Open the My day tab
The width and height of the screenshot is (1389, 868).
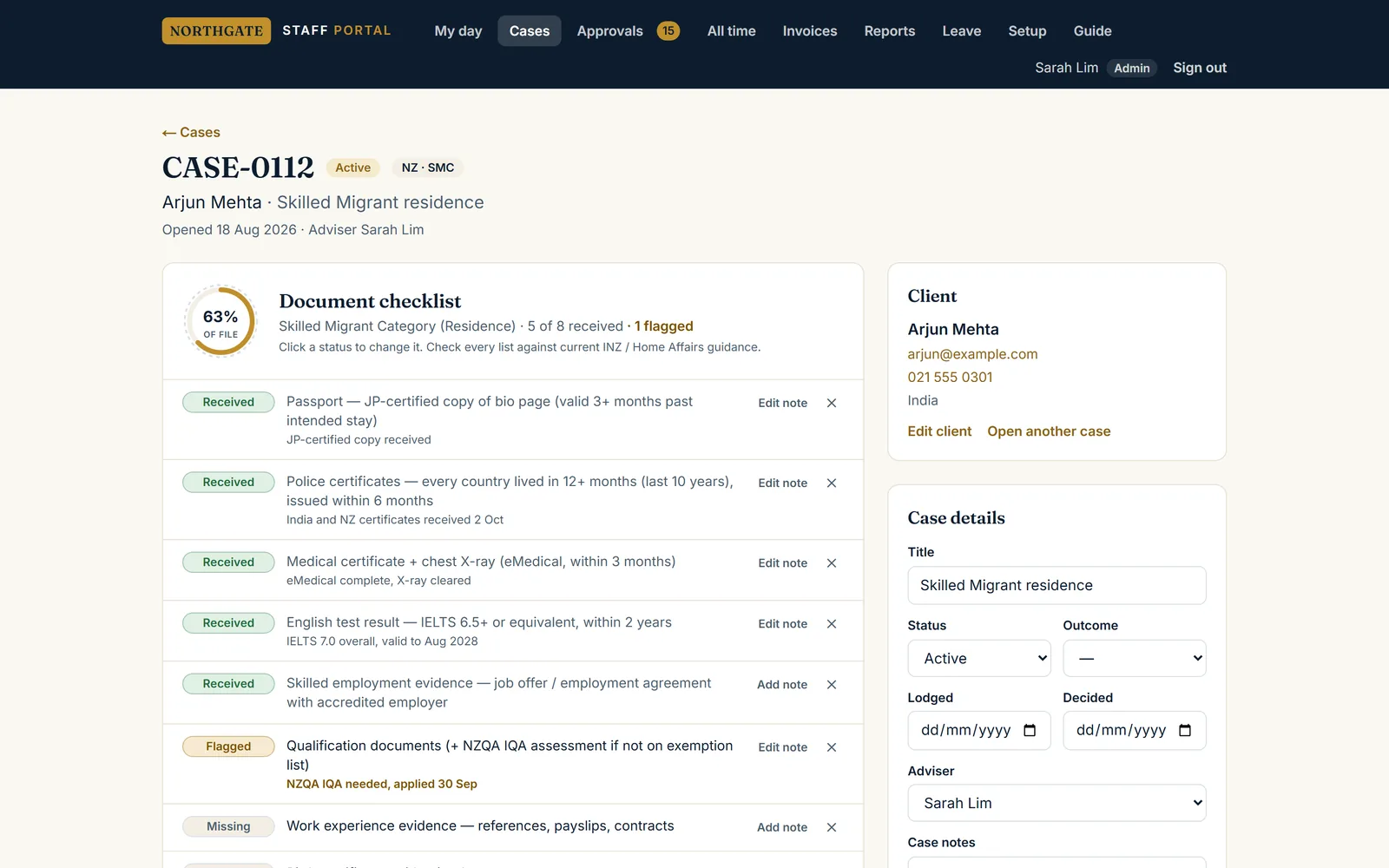point(458,30)
